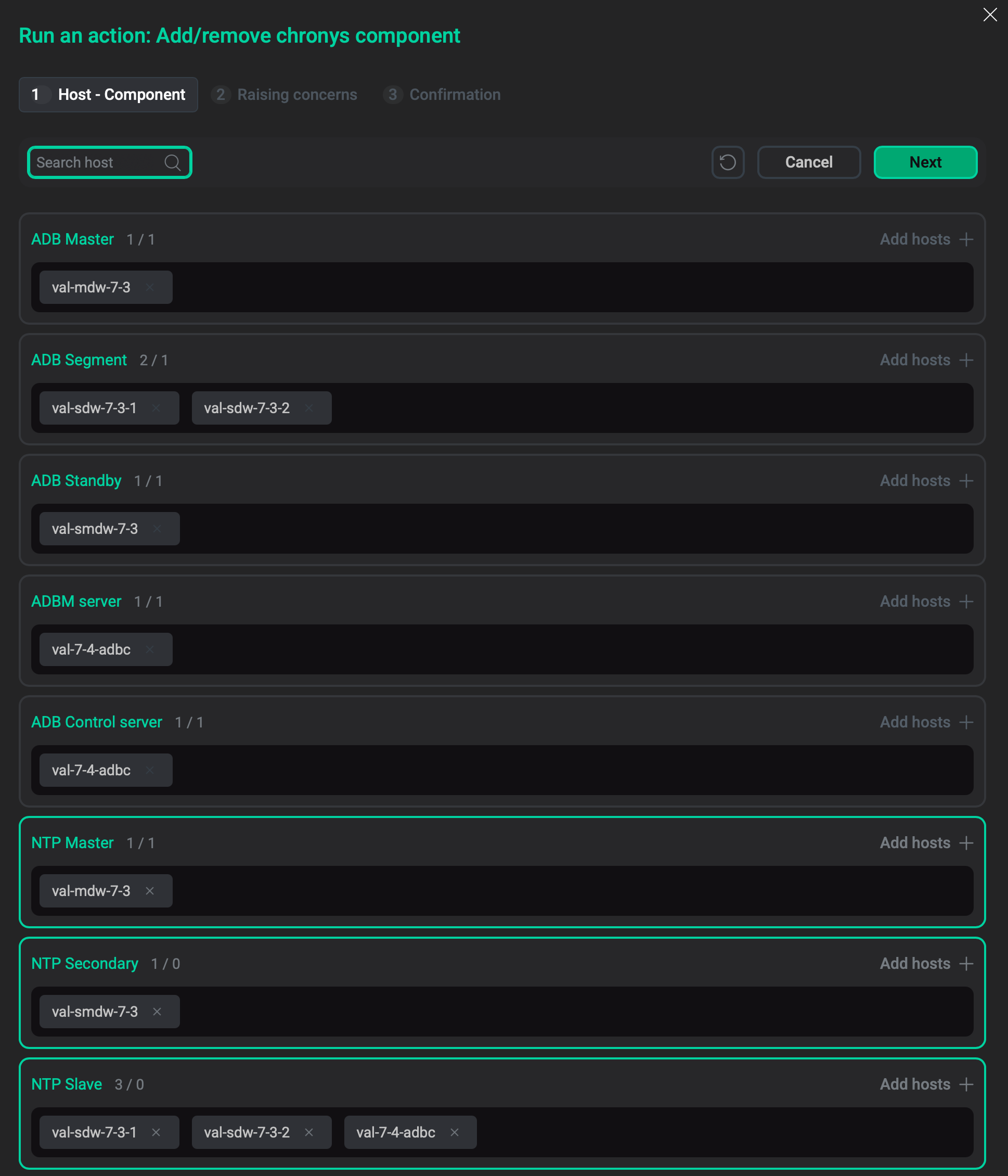Cancel the Add/remove chronys action
1008x1176 pixels.
coord(809,162)
